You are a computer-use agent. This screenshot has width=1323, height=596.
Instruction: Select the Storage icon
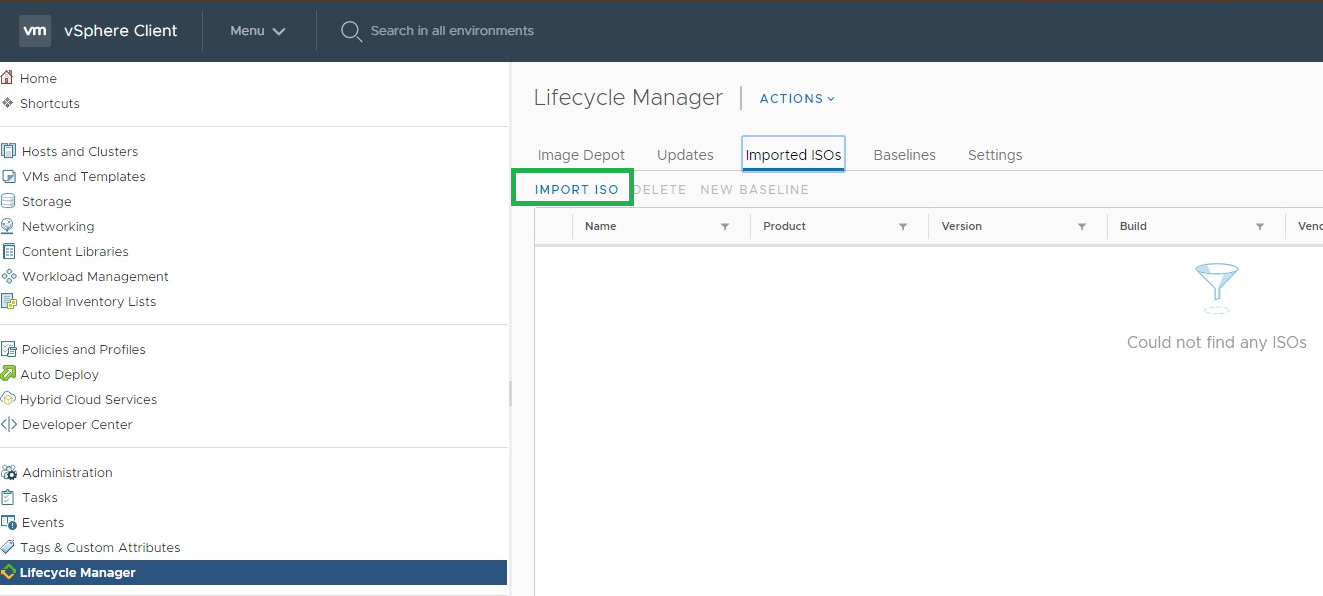(9, 201)
